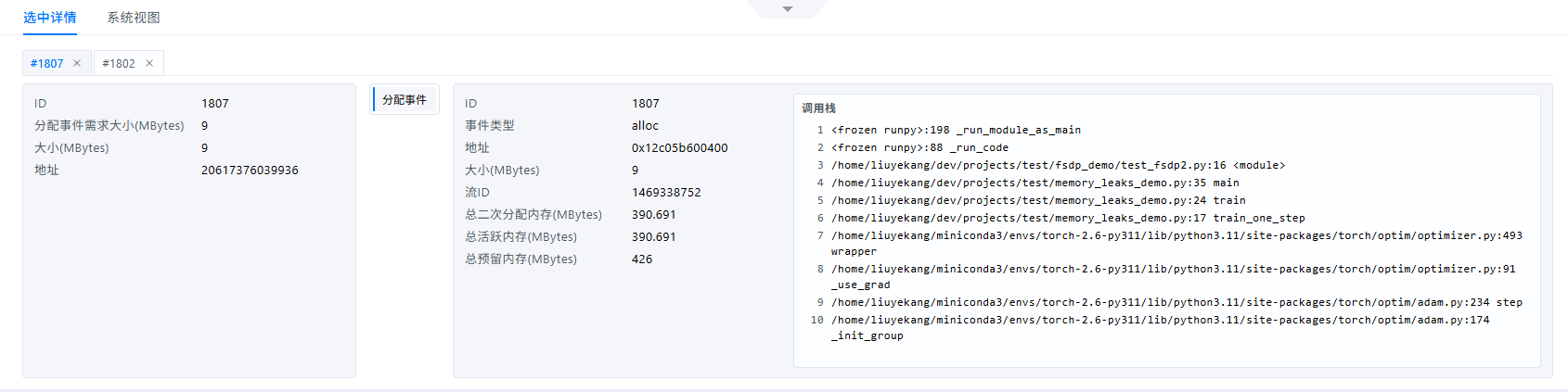This screenshot has width=1568, height=392.
Task: Click the 事件类型 value alloc
Action: [645, 125]
